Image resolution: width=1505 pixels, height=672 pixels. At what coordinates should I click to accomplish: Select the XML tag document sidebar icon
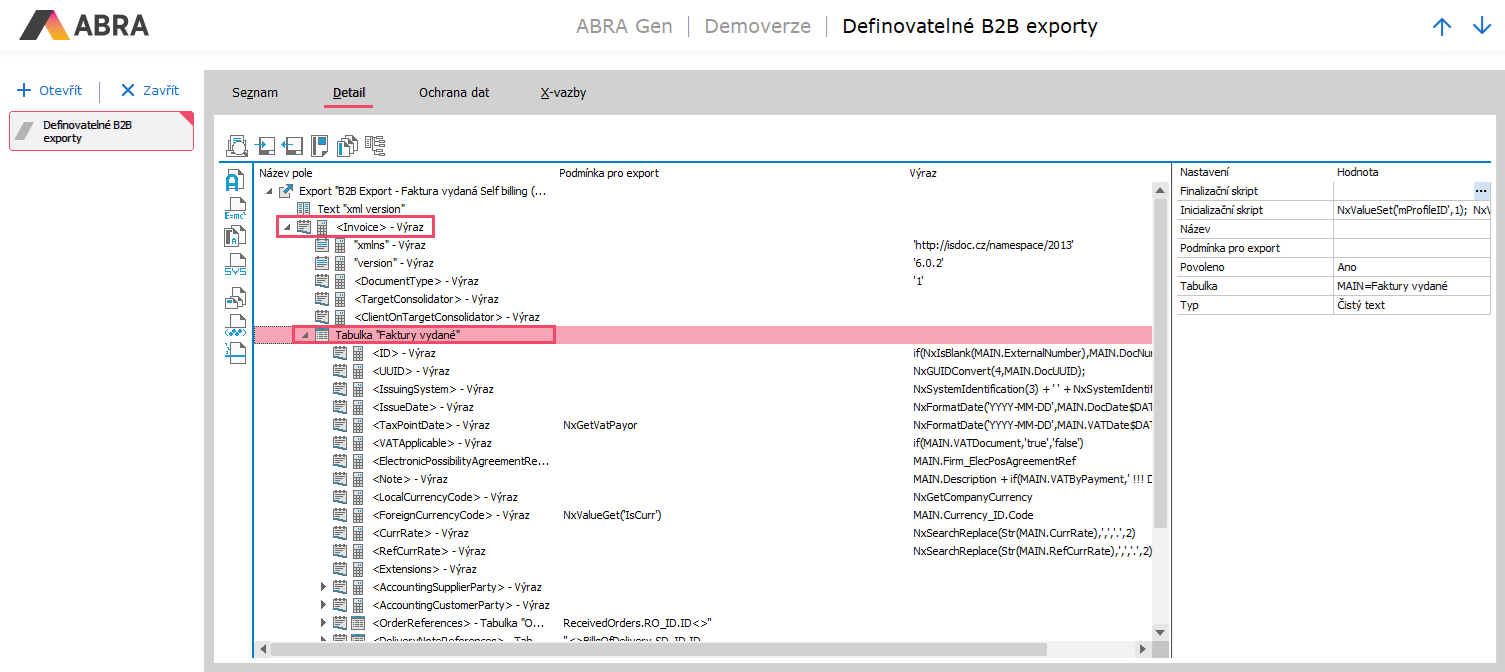[234, 325]
